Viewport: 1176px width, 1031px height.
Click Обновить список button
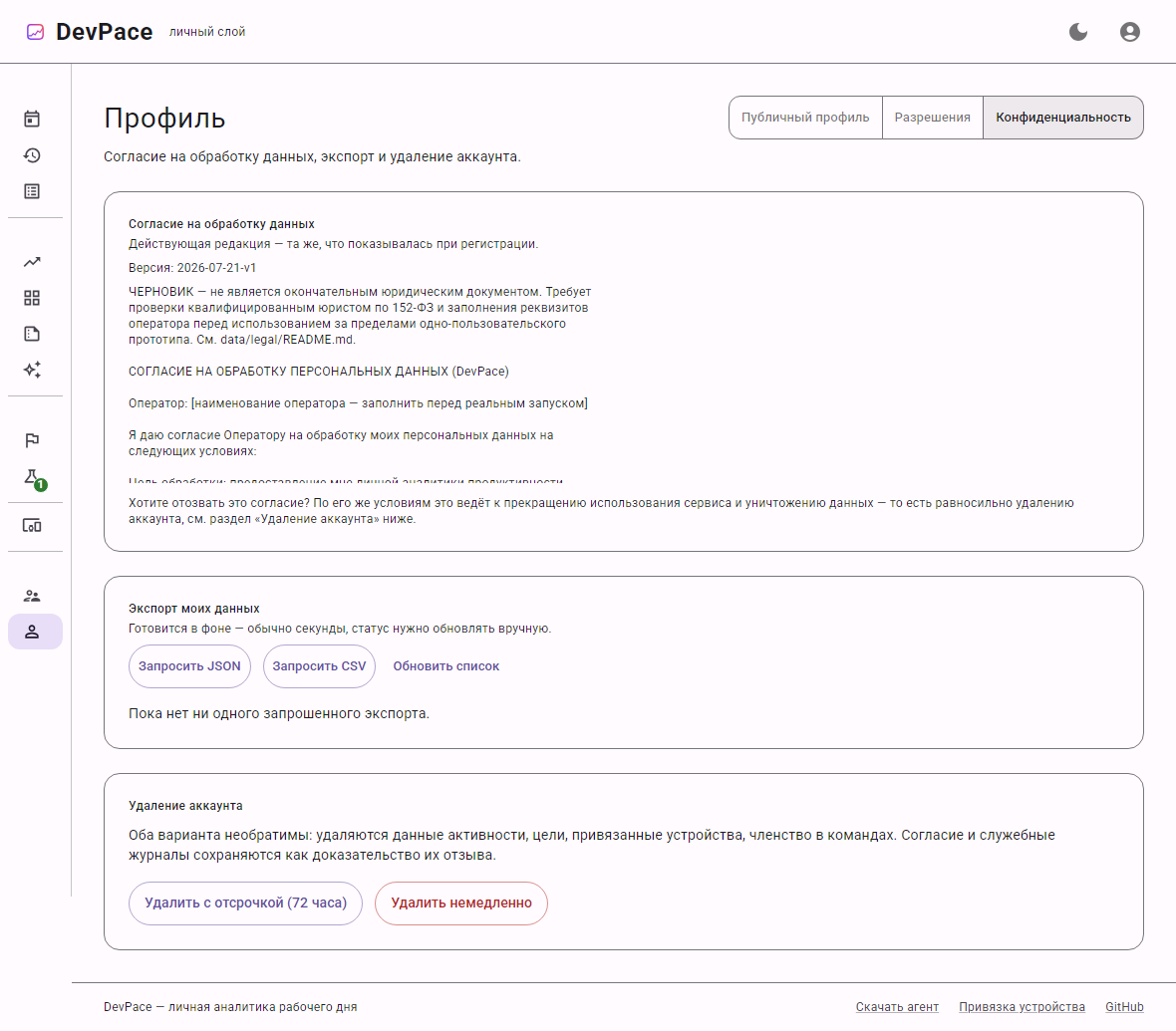tap(445, 665)
